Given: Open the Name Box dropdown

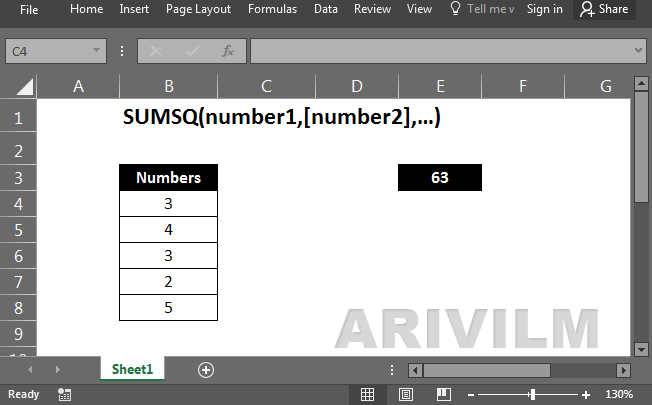Looking at the screenshot, I should pyautogui.click(x=97, y=50).
